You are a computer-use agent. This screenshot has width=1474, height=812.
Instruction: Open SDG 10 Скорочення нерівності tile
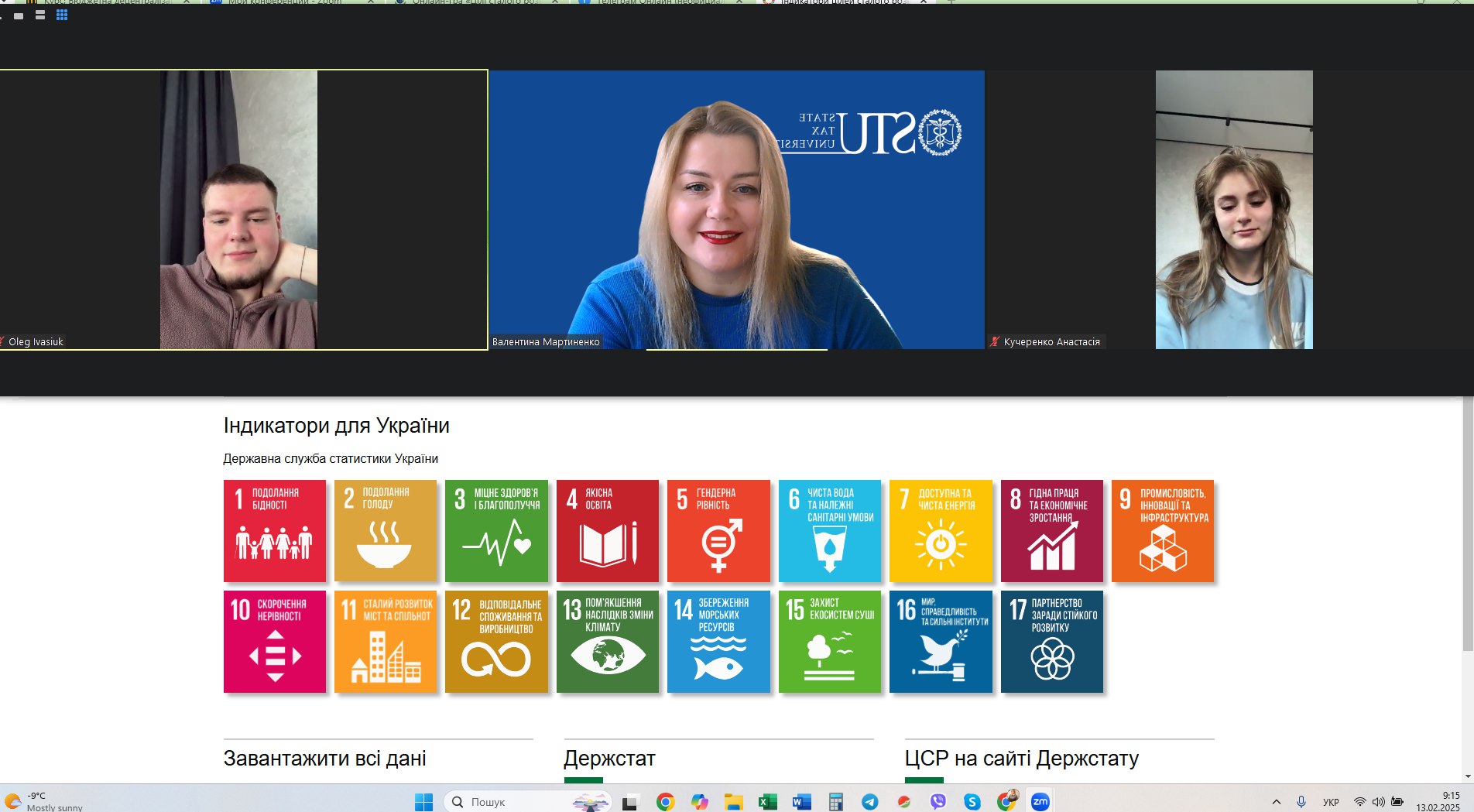274,642
